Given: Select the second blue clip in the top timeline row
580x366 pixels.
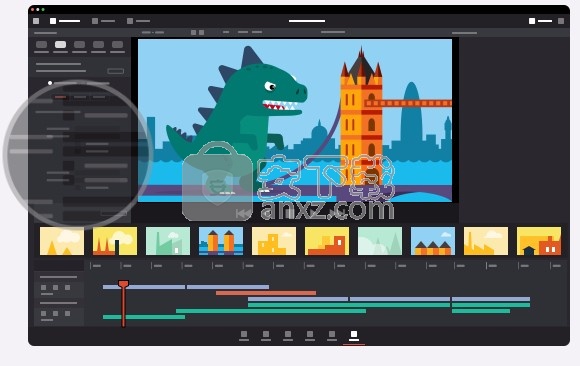Looking at the screenshot, I should tap(228, 287).
